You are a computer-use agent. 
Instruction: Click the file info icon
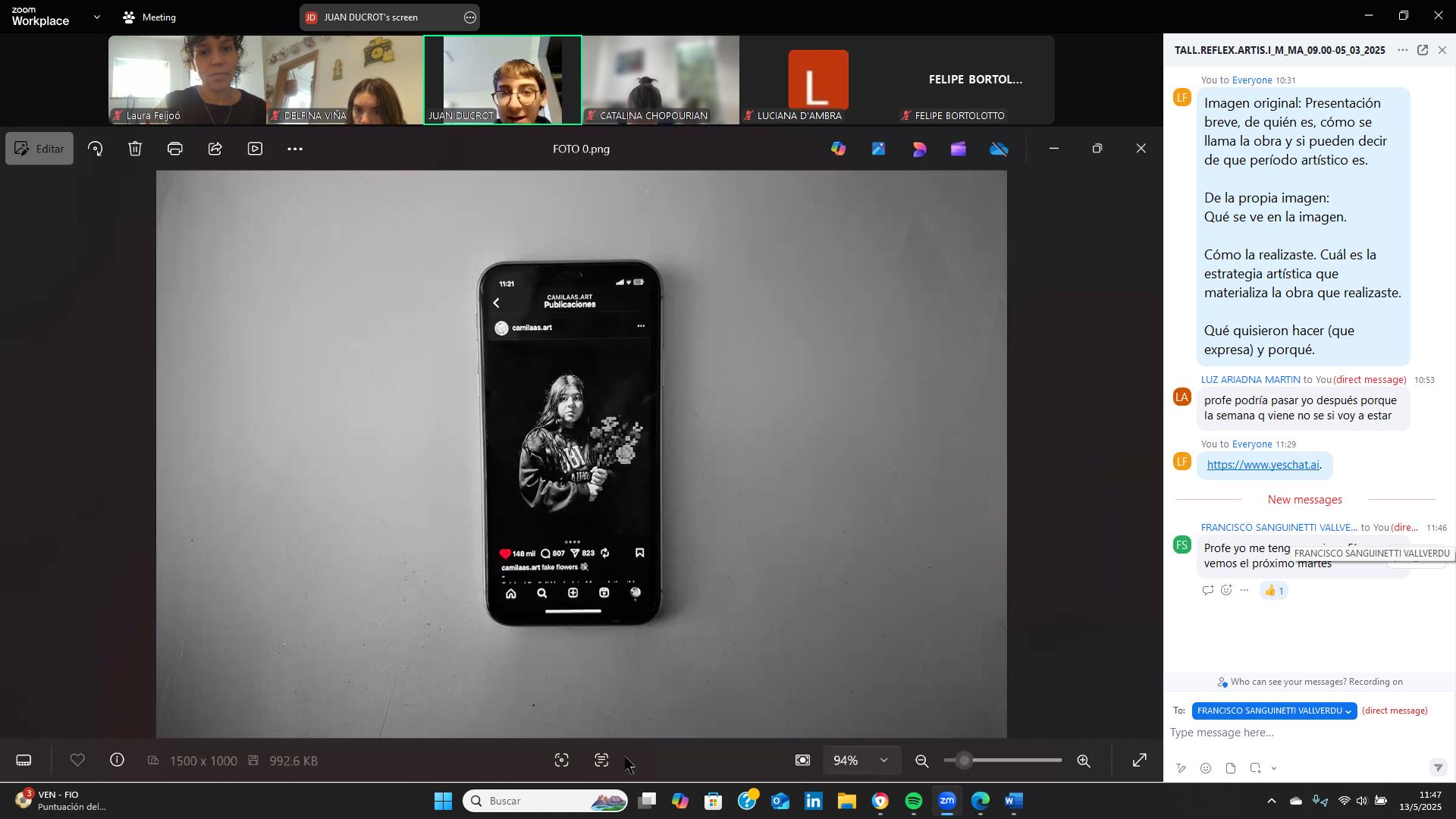coord(117,761)
